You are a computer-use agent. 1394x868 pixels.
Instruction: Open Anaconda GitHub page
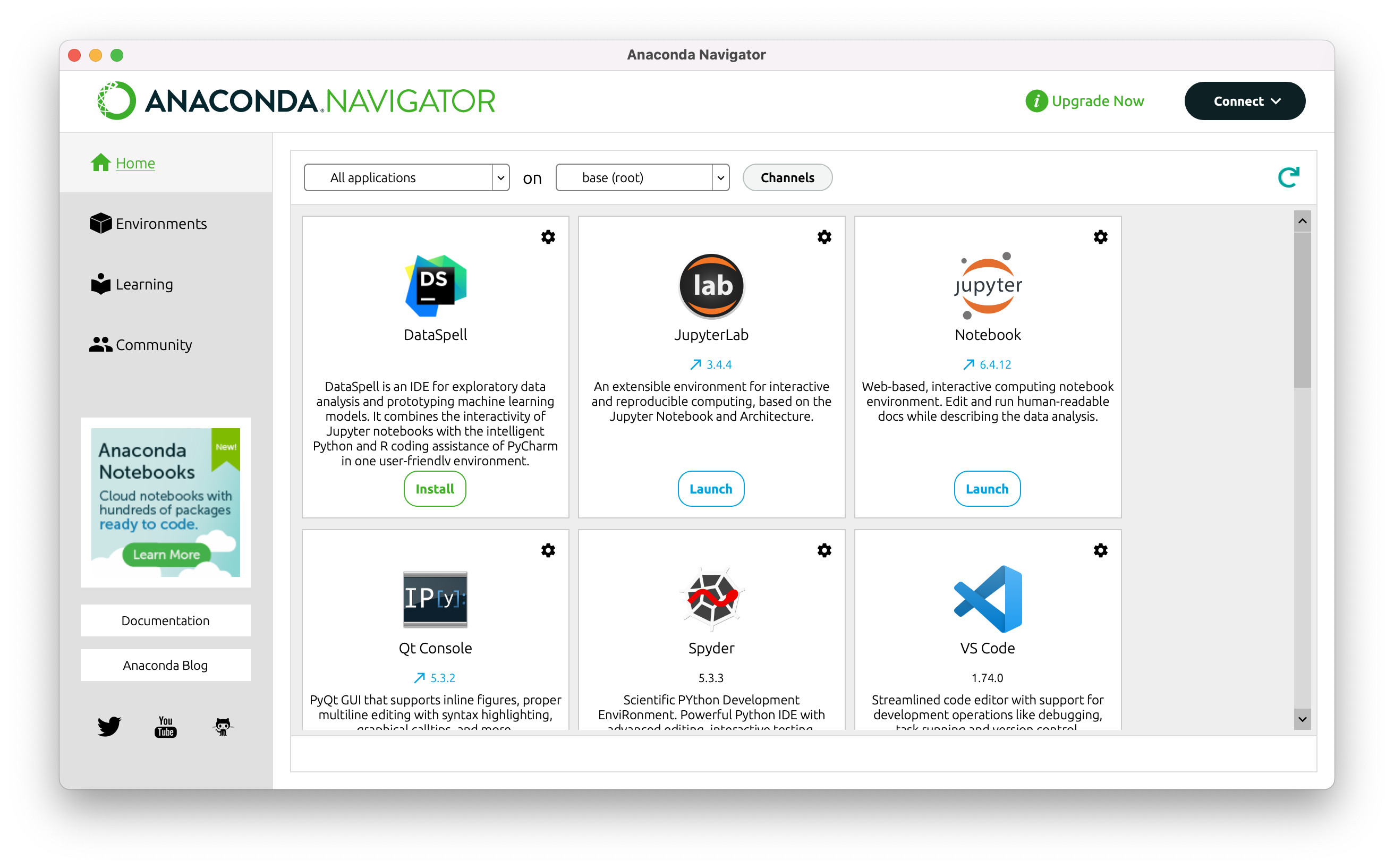tap(222, 726)
